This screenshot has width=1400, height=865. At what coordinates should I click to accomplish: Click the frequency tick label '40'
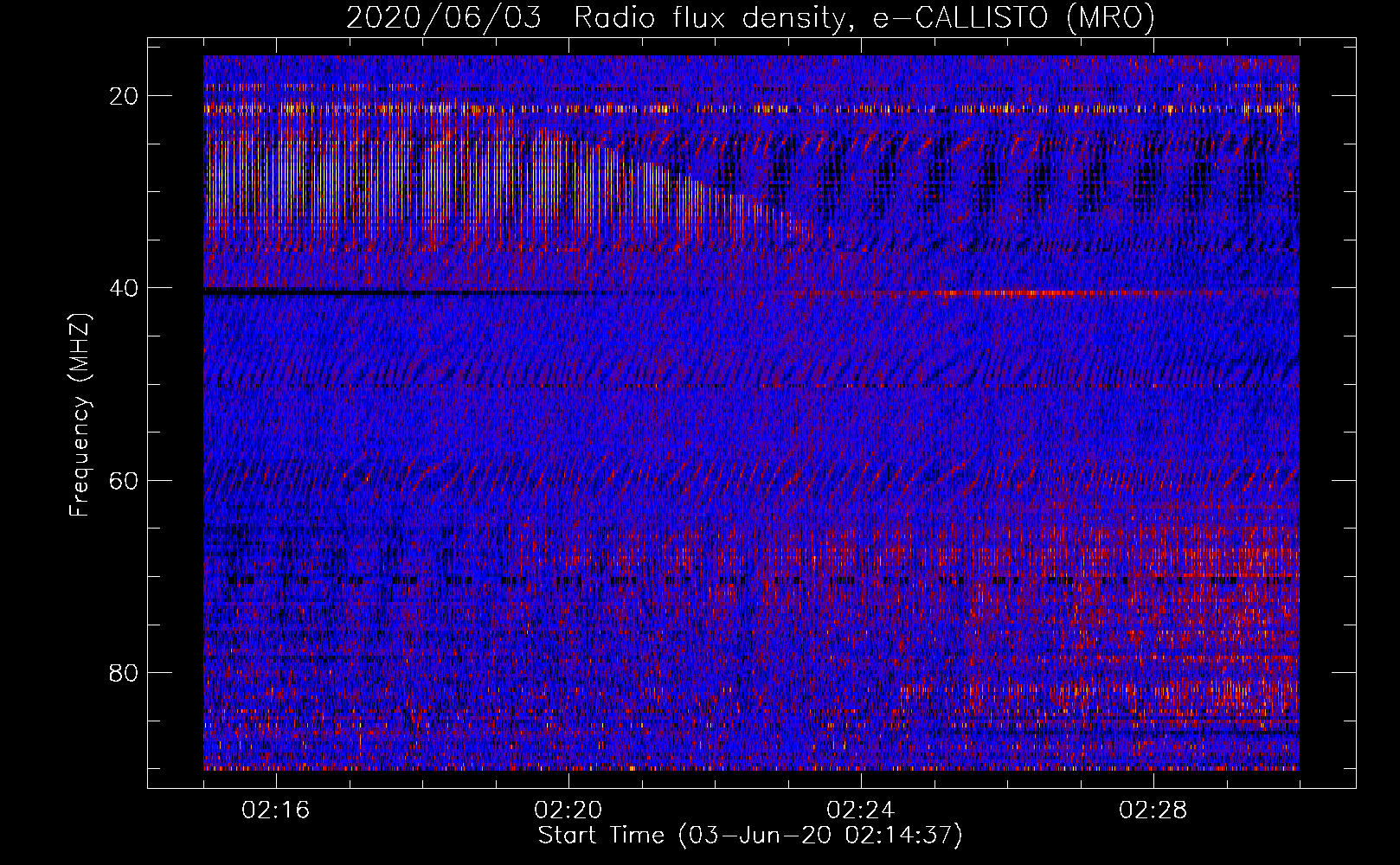click(125, 288)
